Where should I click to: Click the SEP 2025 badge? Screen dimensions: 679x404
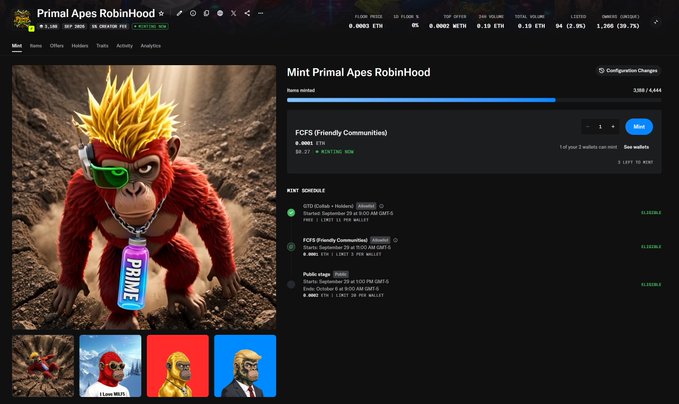coord(74,26)
